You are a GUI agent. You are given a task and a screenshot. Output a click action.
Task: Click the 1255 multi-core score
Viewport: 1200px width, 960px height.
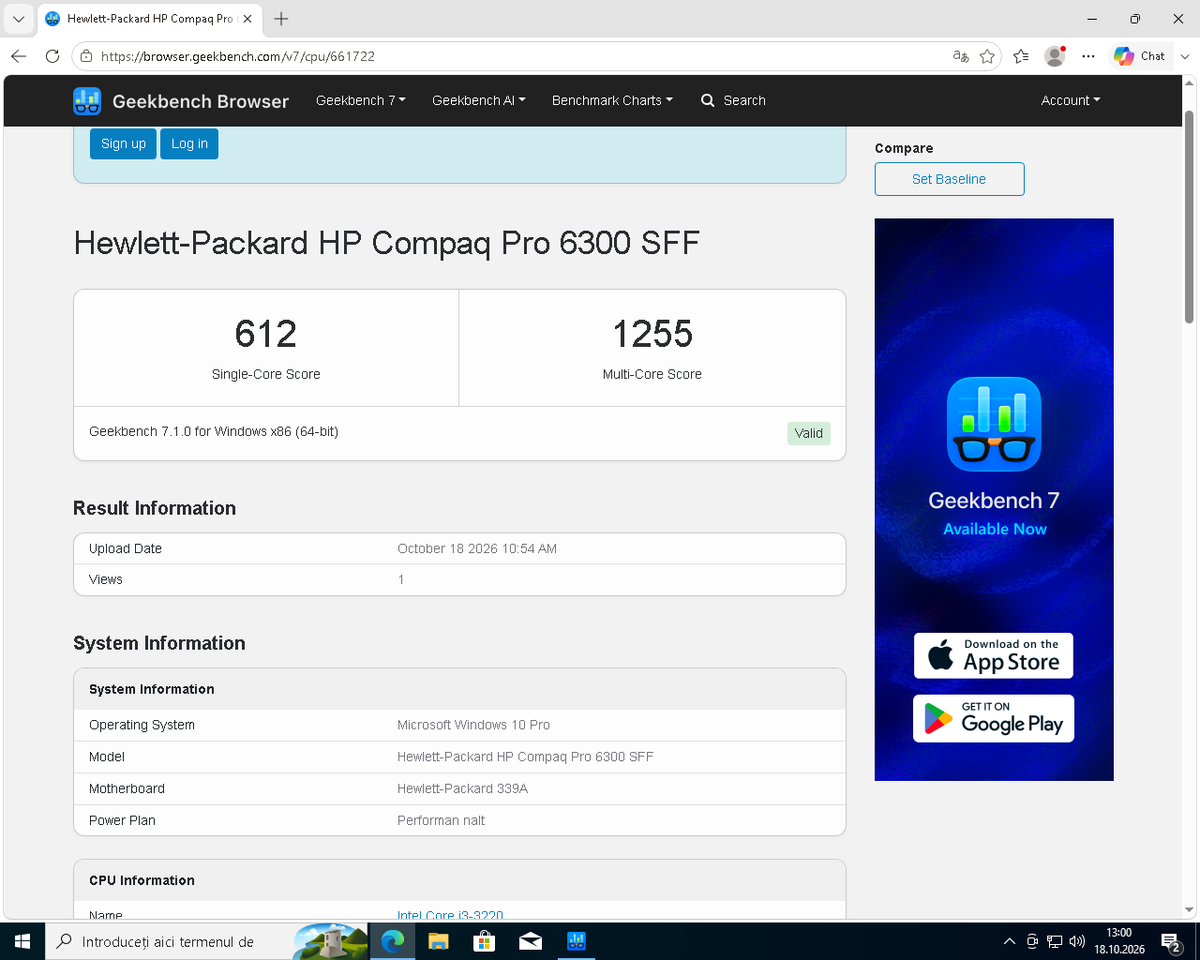tap(652, 334)
